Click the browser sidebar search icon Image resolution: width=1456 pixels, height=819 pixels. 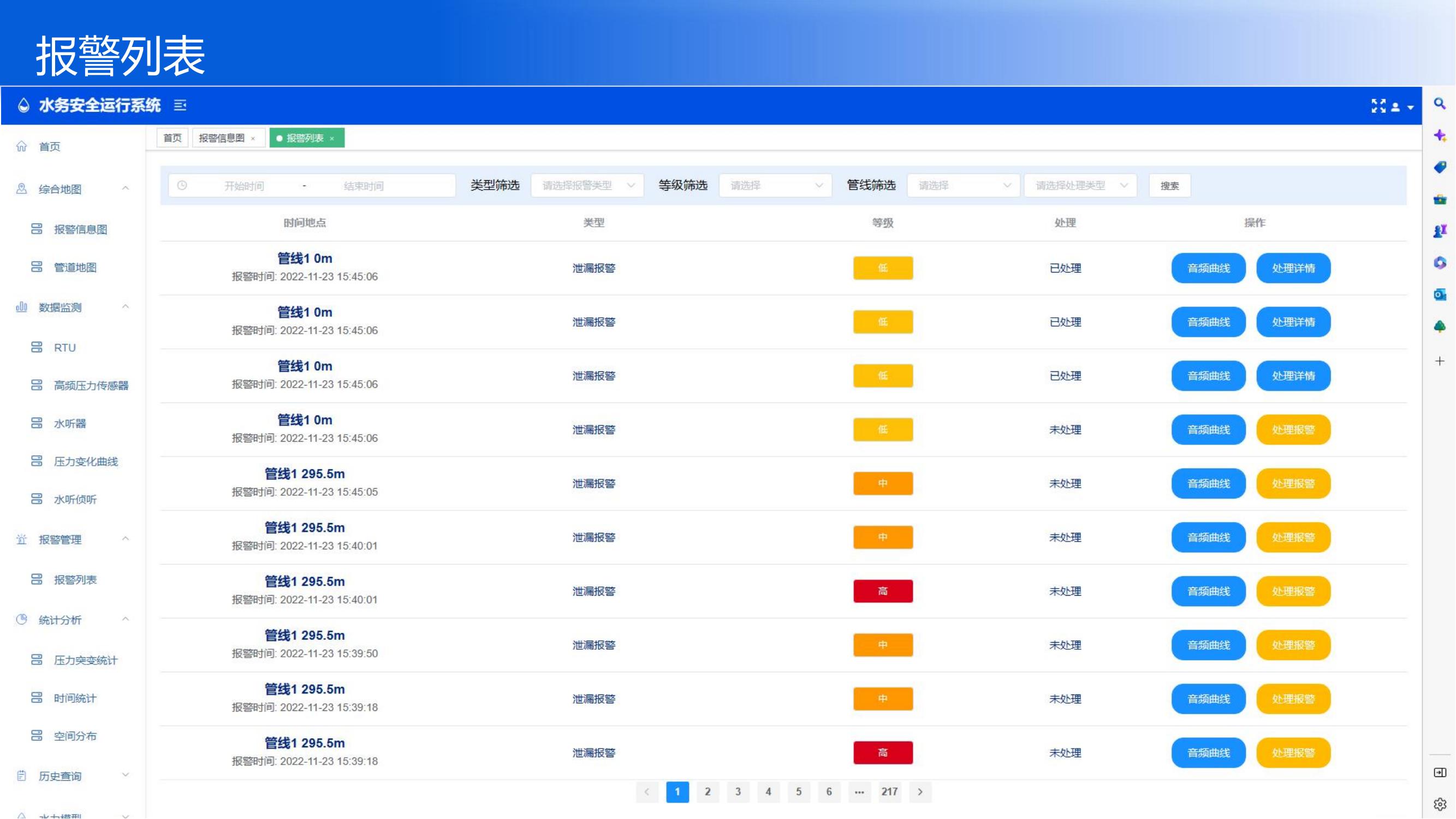click(1440, 104)
